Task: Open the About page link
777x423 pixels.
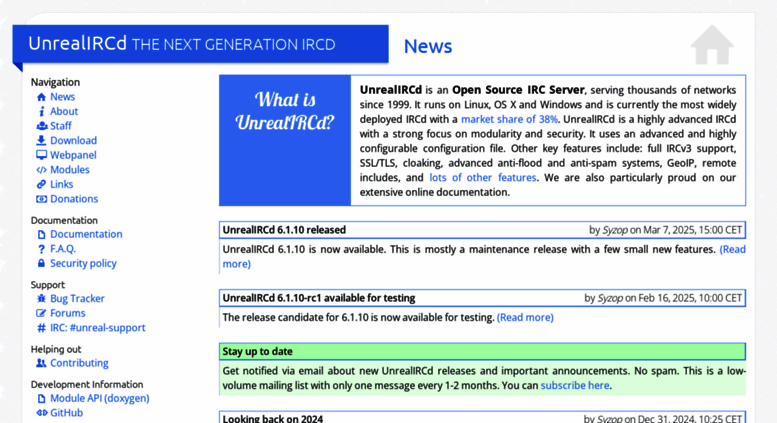Action: pos(64,111)
